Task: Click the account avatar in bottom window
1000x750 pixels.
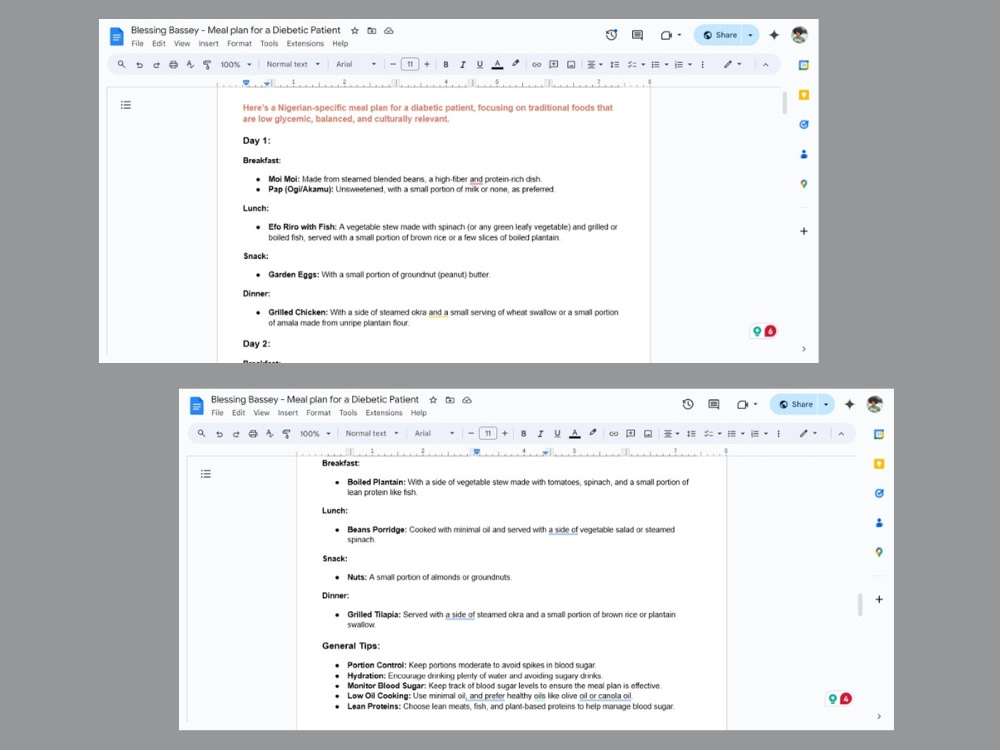Action: coord(874,404)
